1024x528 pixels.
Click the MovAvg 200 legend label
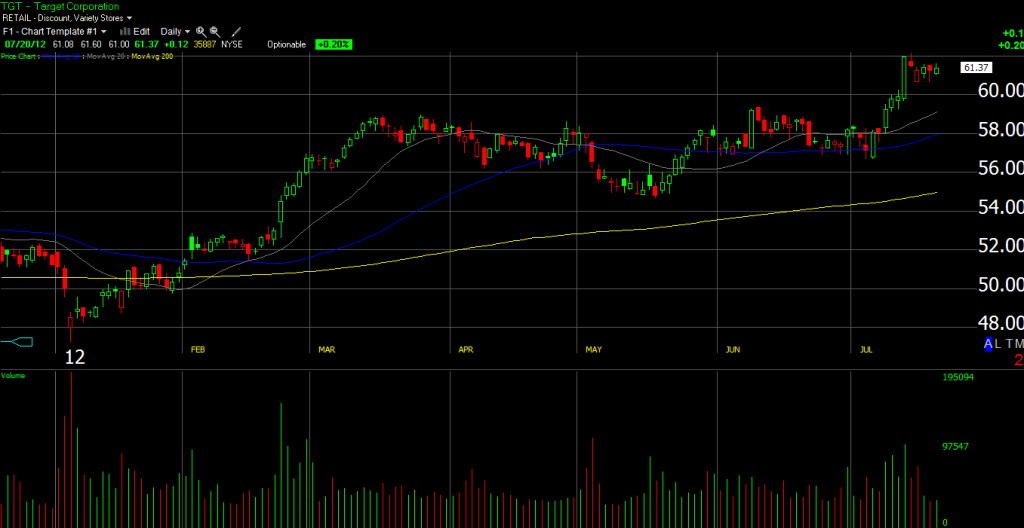tap(152, 57)
